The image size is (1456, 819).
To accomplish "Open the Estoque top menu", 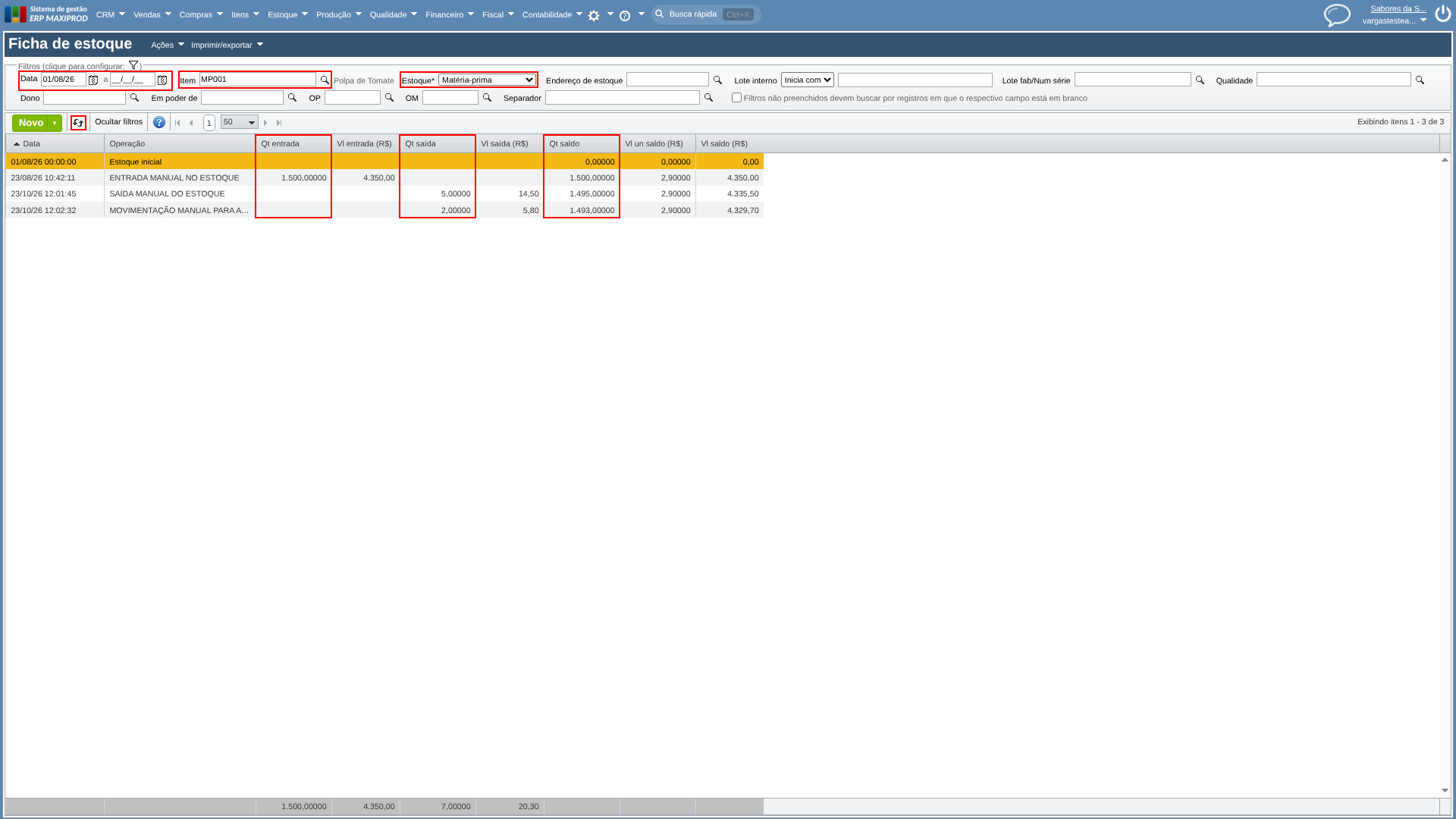I will pos(287,14).
